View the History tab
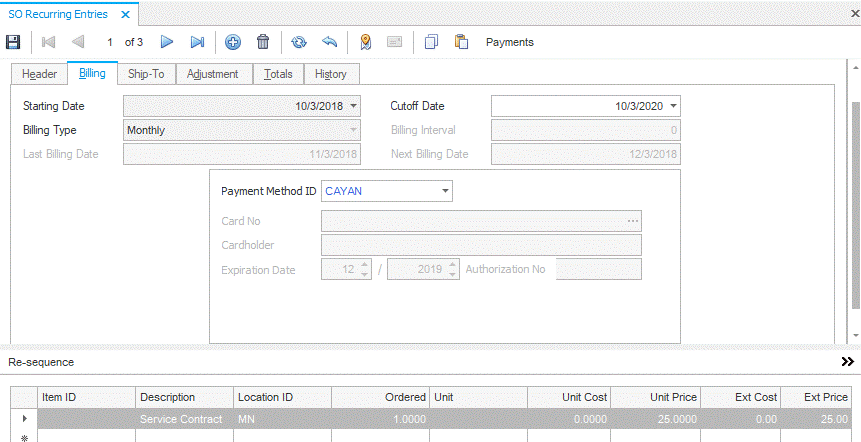861x442 pixels. click(x=331, y=74)
